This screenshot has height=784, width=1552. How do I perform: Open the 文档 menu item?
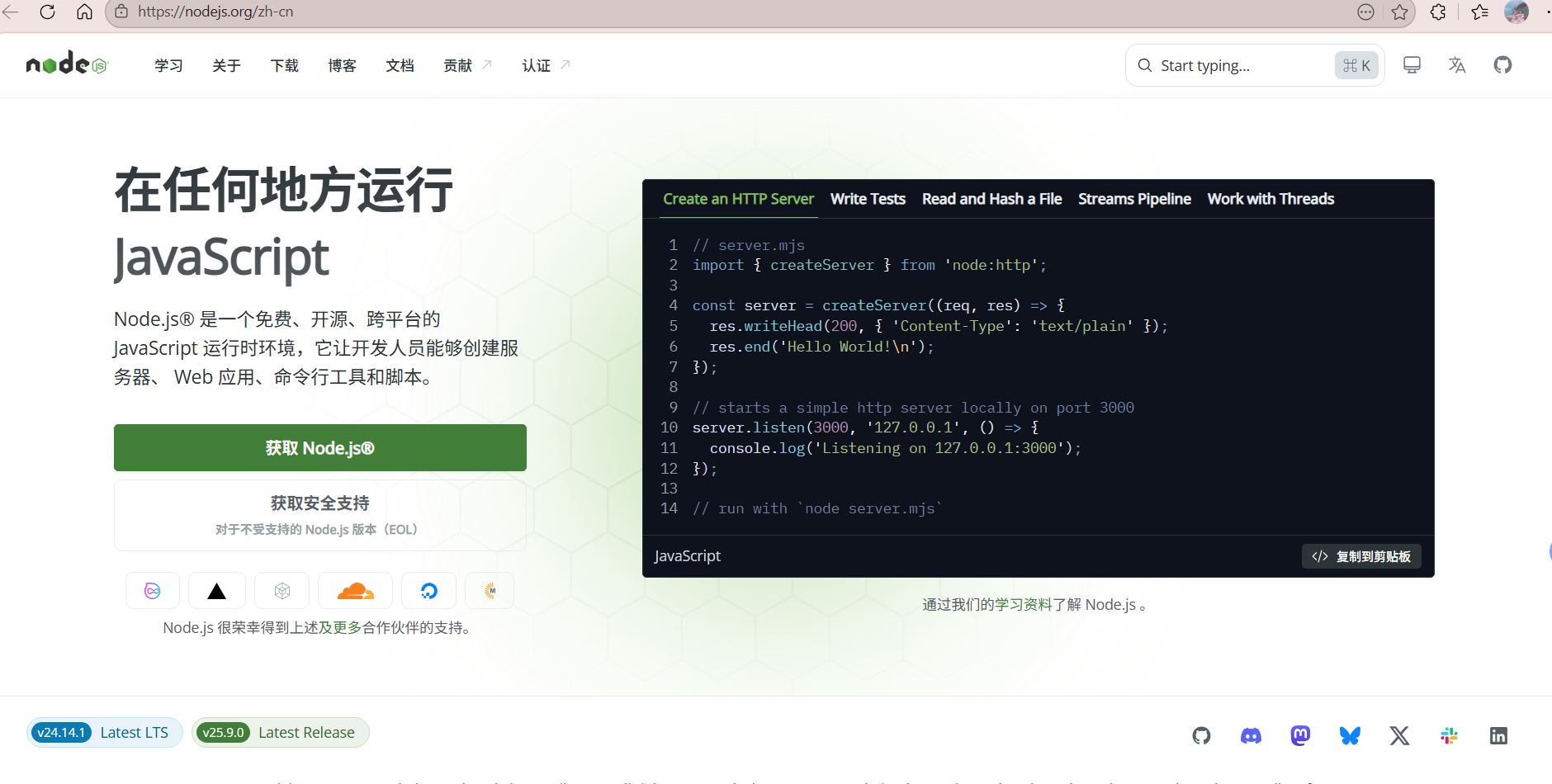click(400, 65)
